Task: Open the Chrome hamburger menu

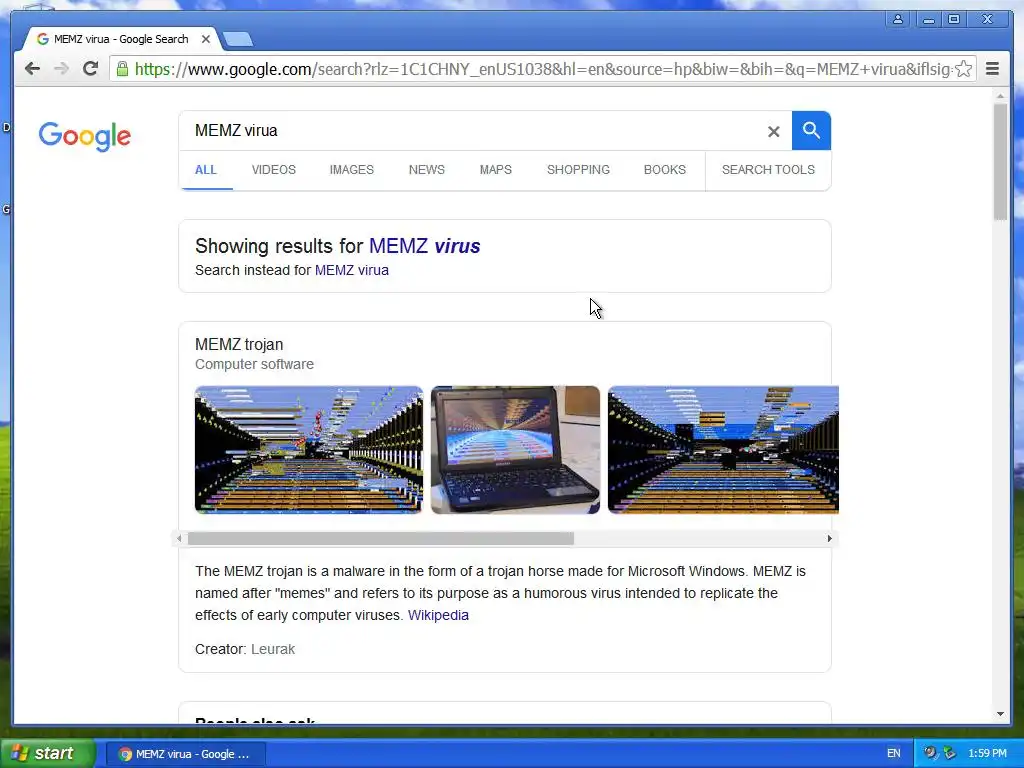Action: (x=992, y=69)
